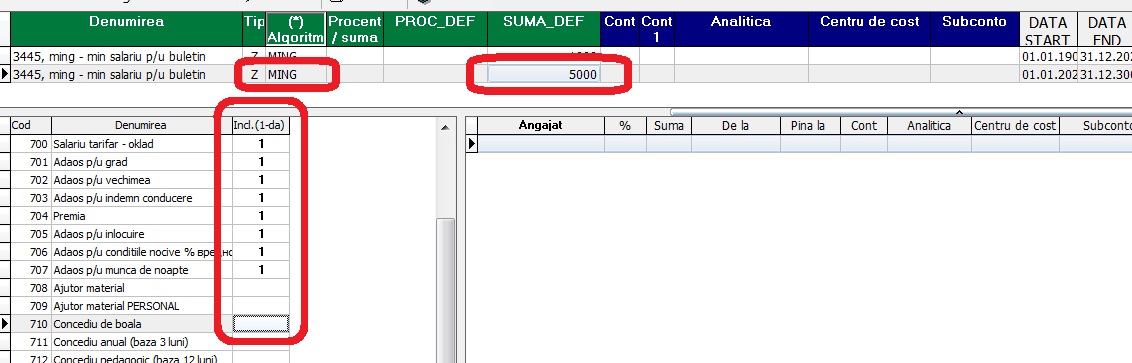Click the empty Incl. cell for Concediu de boala
The width and height of the screenshot is (1132, 363).
coord(261,323)
